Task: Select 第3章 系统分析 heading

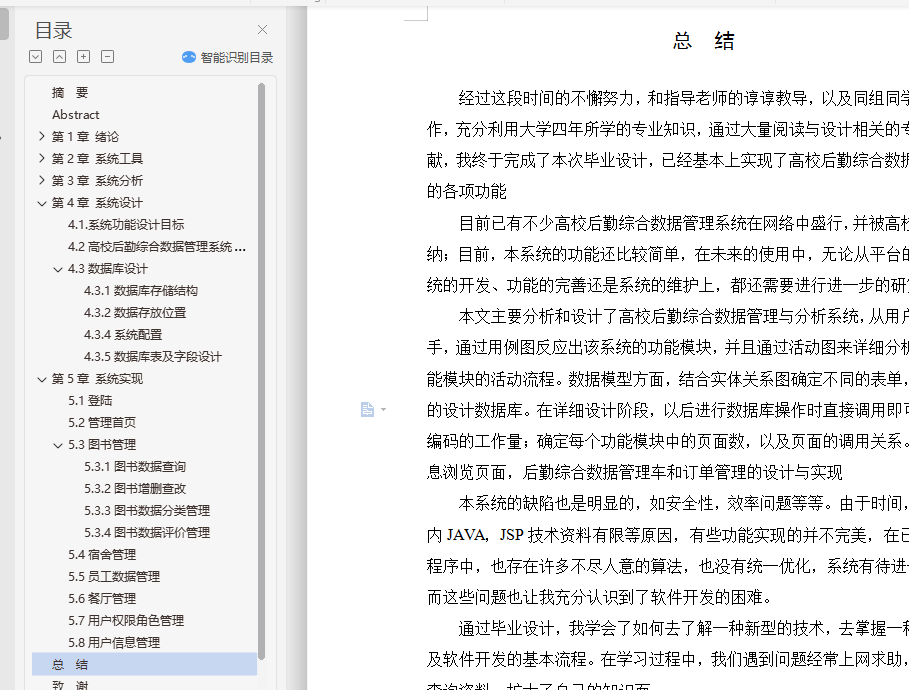Action: coord(97,181)
